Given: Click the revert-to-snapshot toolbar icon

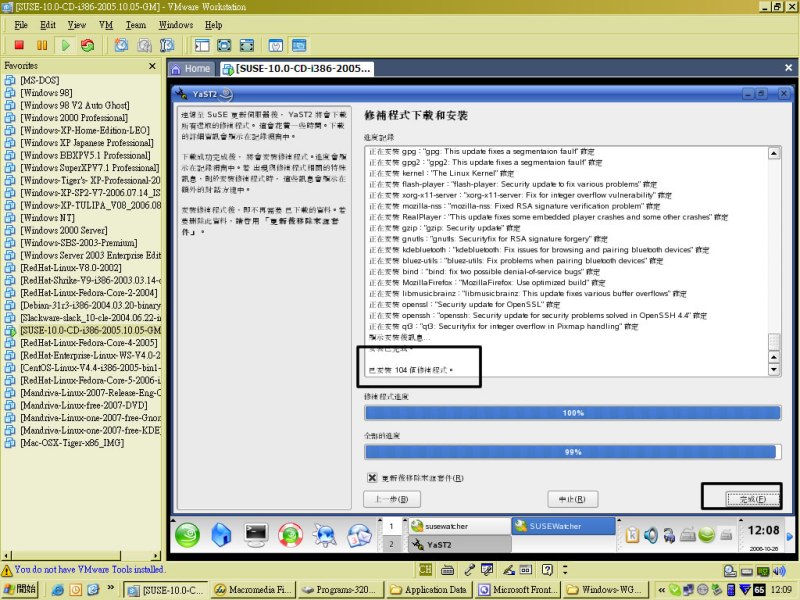Looking at the screenshot, I should pos(144,45).
